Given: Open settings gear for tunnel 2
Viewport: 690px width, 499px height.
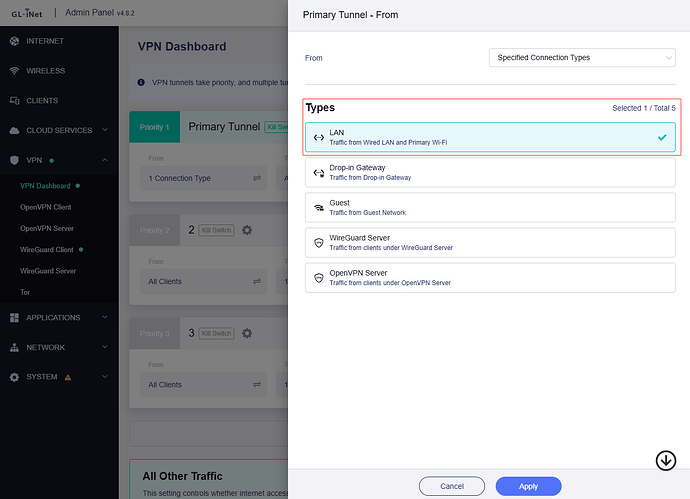Looking at the screenshot, I should coord(247,230).
